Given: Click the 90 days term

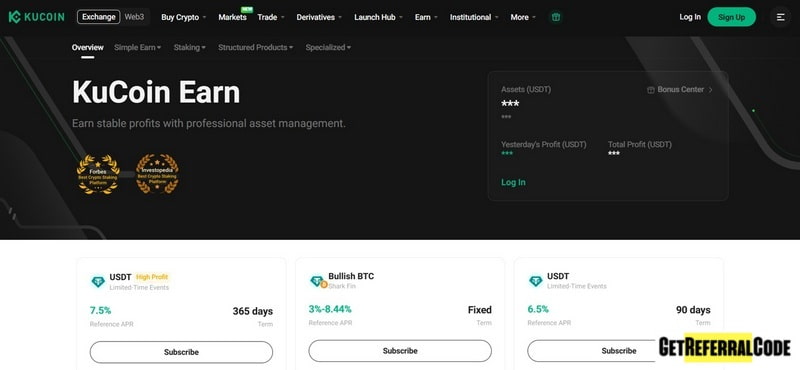Looking at the screenshot, I should pos(693,310).
